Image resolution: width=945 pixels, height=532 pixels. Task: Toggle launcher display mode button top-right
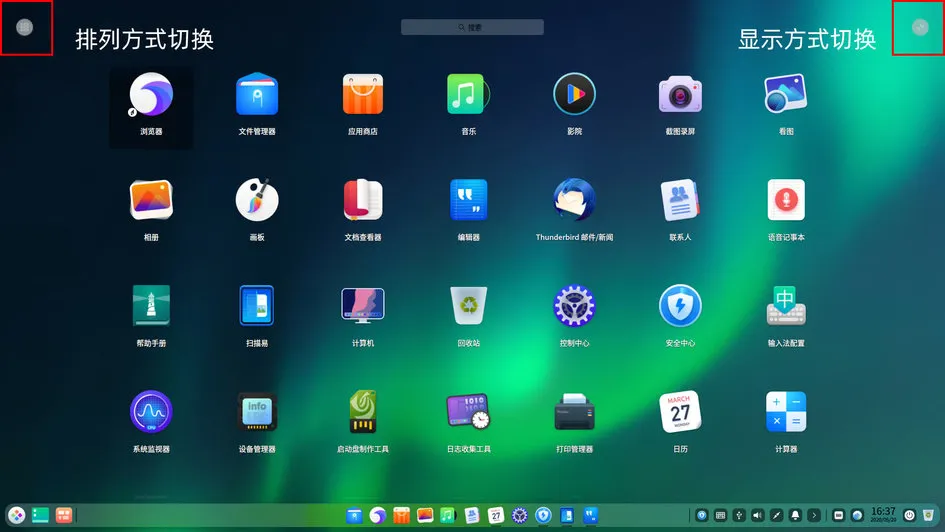[920, 27]
